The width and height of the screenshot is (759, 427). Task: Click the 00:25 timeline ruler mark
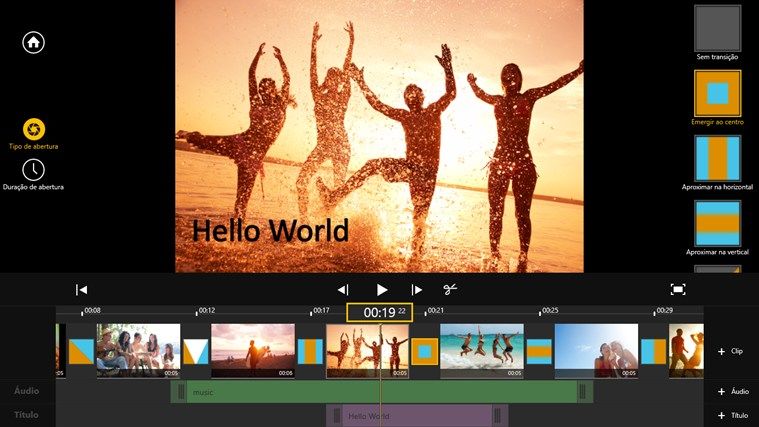click(549, 310)
